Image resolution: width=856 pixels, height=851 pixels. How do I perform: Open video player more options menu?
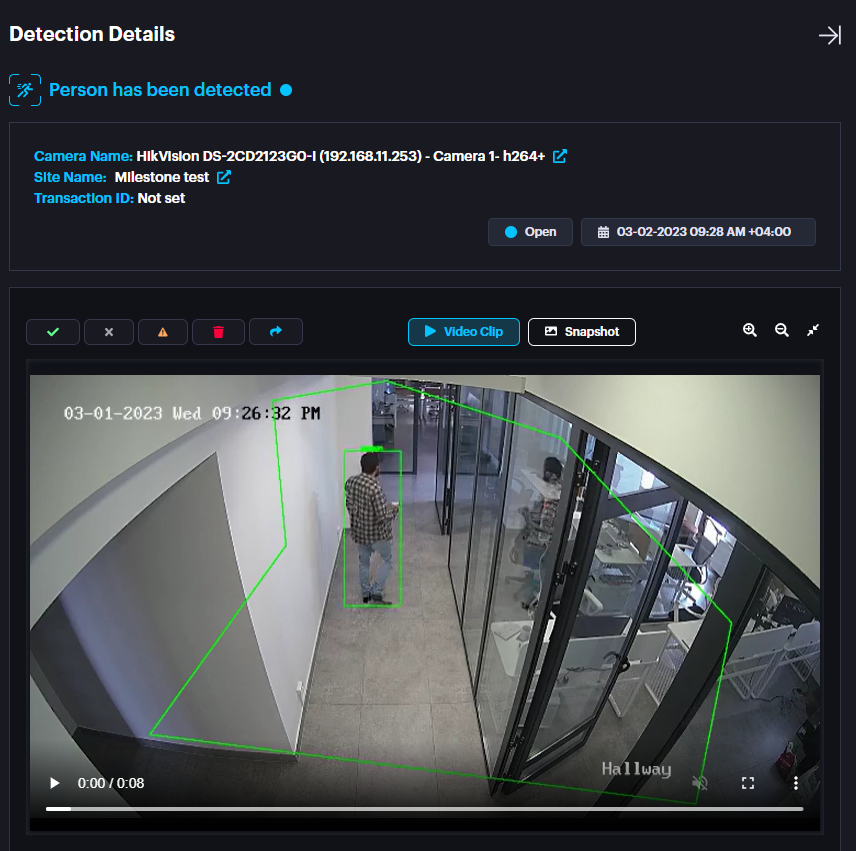coord(795,783)
